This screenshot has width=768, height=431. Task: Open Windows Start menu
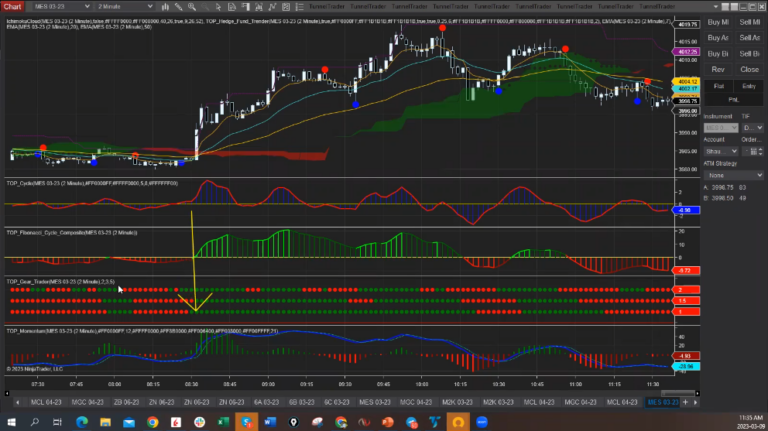coord(12,422)
